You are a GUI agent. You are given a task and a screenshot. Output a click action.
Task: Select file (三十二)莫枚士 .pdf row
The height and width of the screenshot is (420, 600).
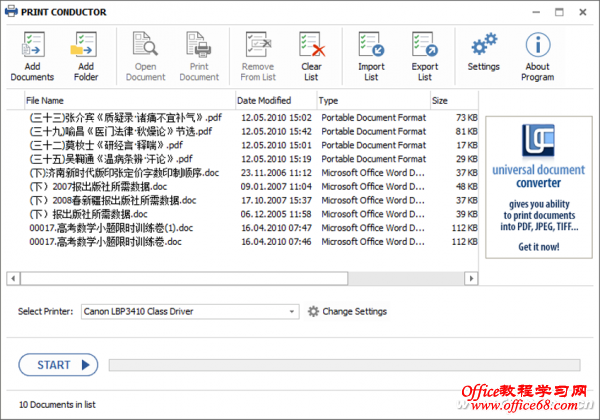point(242,145)
